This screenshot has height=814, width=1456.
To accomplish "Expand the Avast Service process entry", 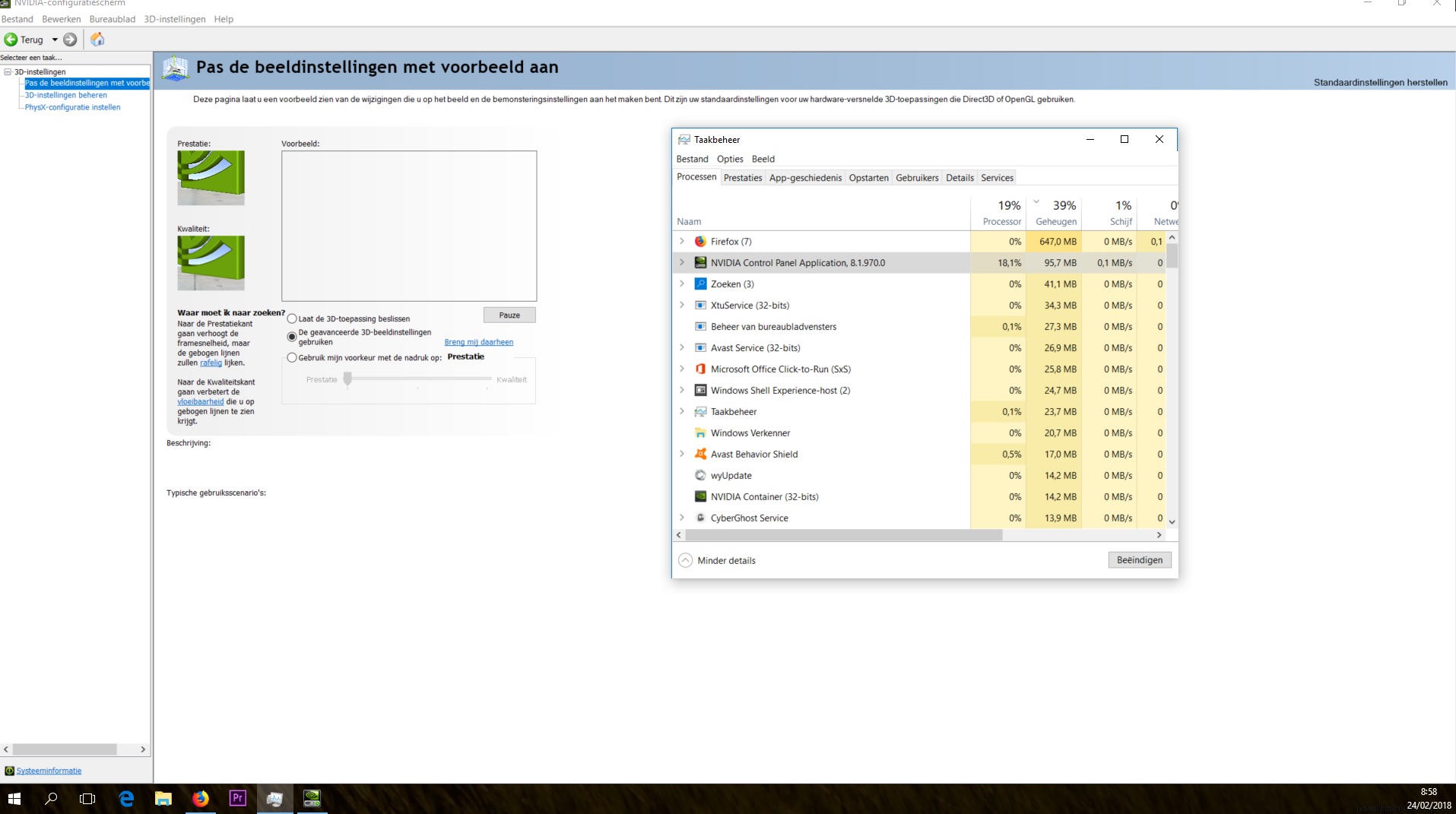I will [682, 348].
